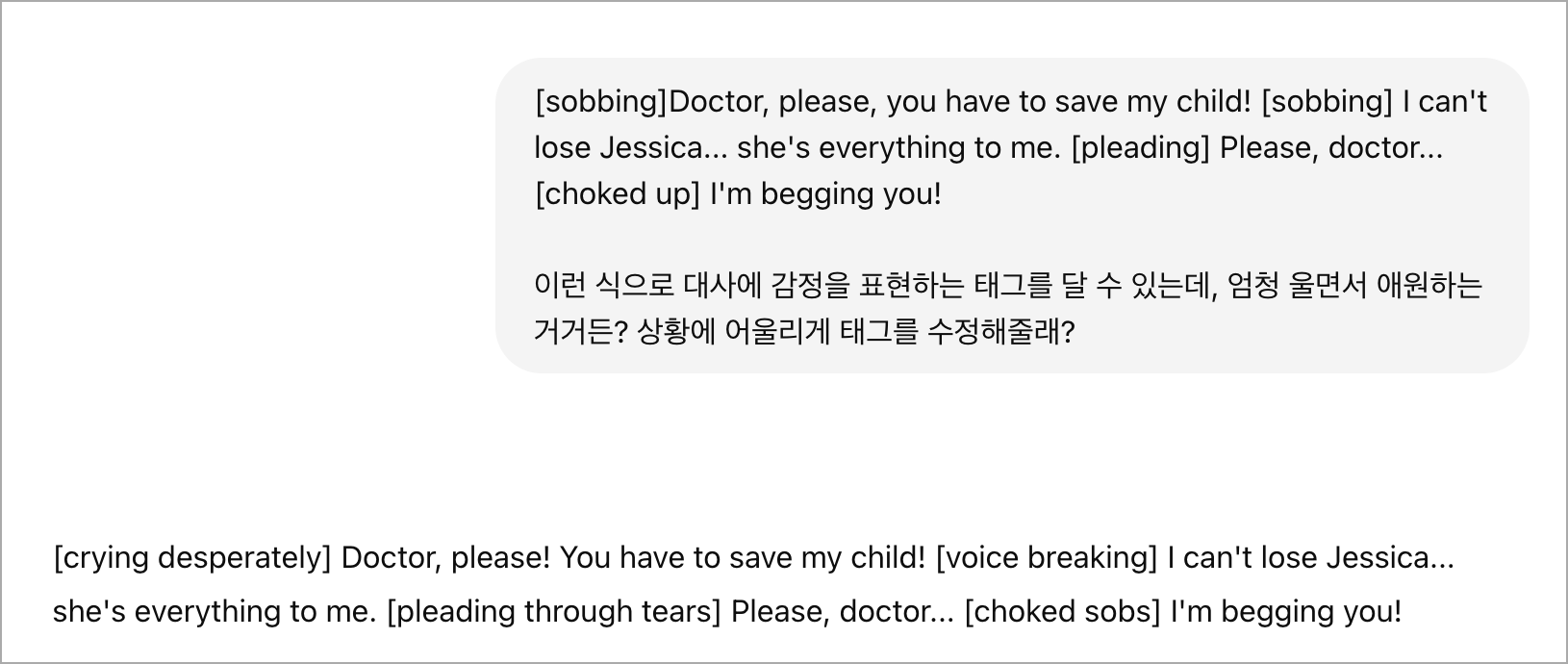Click I'm begging you! in the response
The image size is (1568, 664).
tap(1286, 612)
